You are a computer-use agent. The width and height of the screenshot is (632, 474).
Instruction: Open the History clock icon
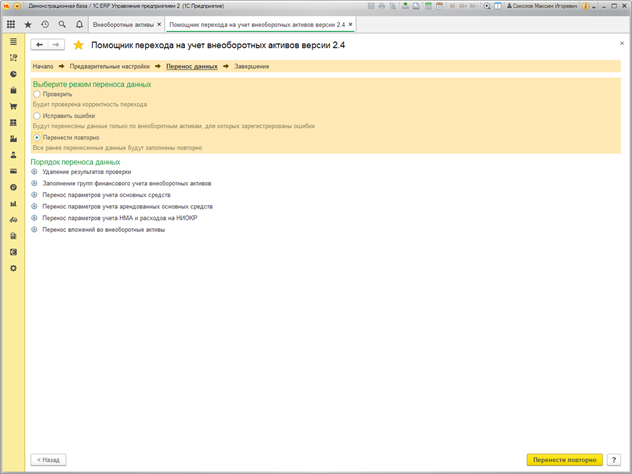click(45, 25)
